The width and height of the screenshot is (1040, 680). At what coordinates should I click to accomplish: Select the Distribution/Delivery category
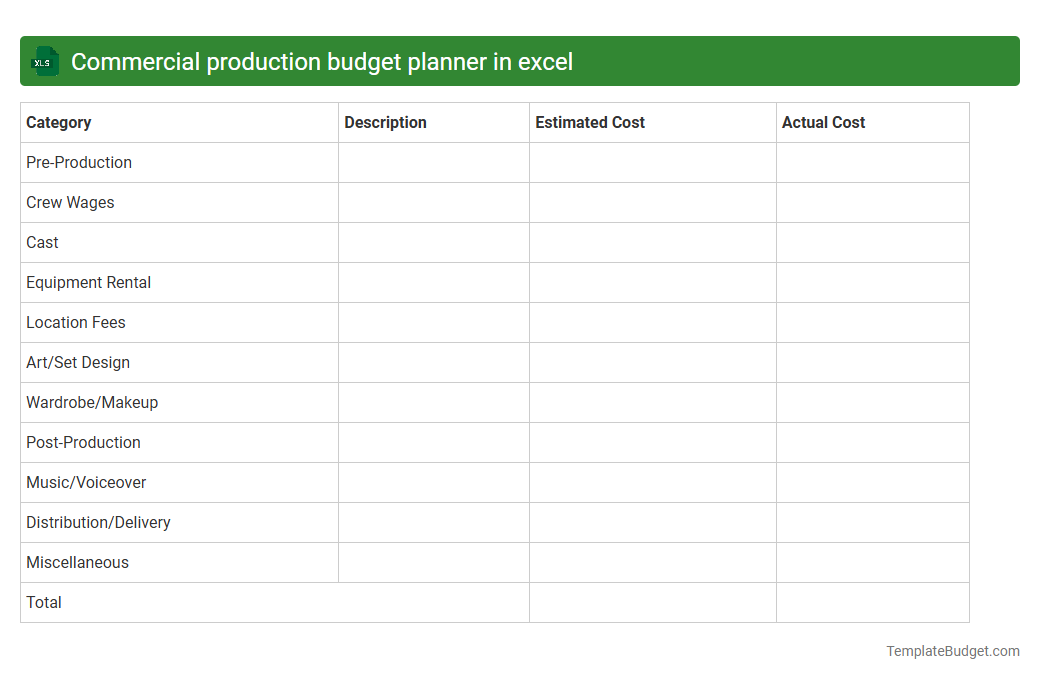pyautogui.click(x=98, y=522)
